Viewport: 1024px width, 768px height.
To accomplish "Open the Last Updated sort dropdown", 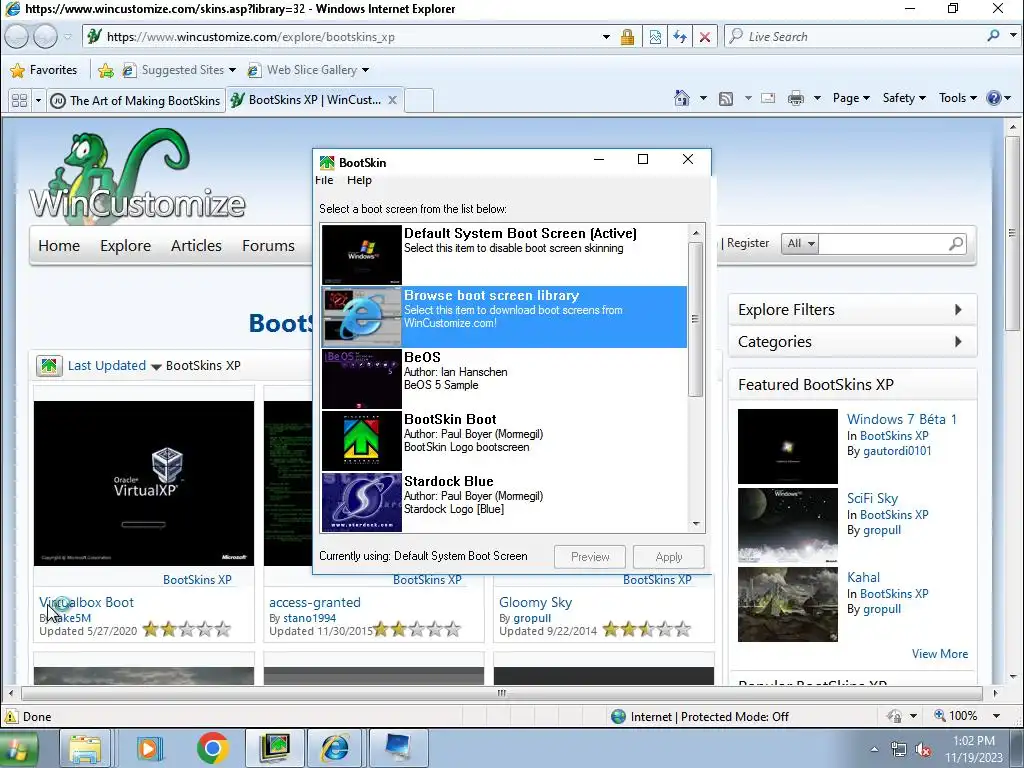I will point(156,366).
